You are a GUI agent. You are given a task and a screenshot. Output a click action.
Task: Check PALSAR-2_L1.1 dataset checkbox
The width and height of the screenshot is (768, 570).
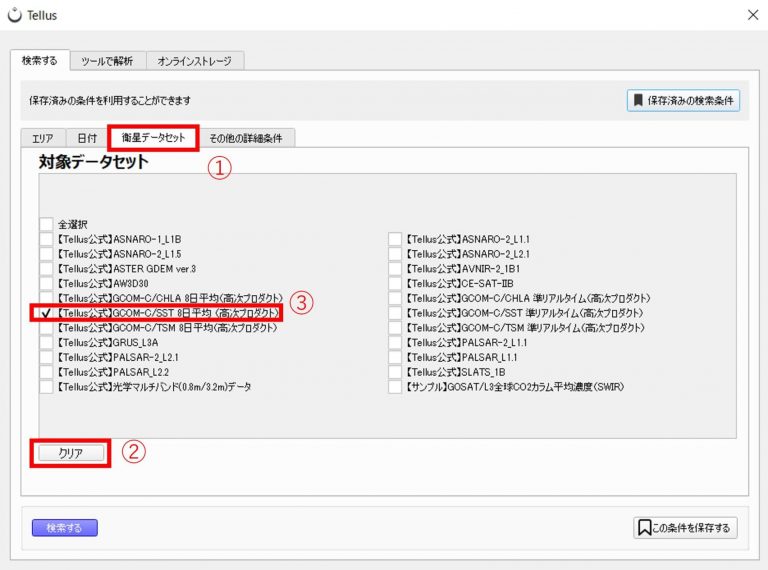point(395,342)
